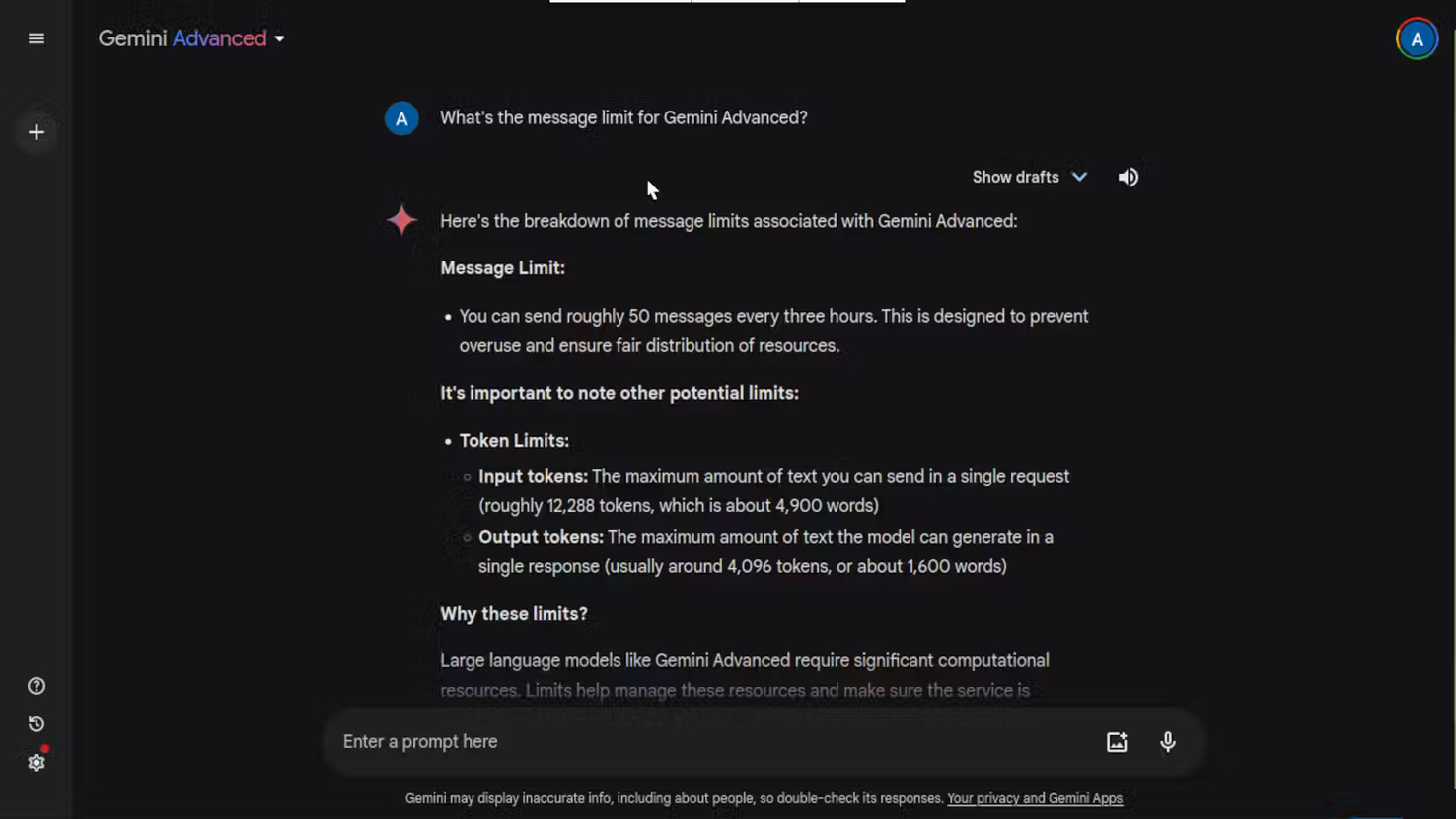Click the blue user avatar beside the question
Viewport: 1456px width, 819px height.
[401, 118]
